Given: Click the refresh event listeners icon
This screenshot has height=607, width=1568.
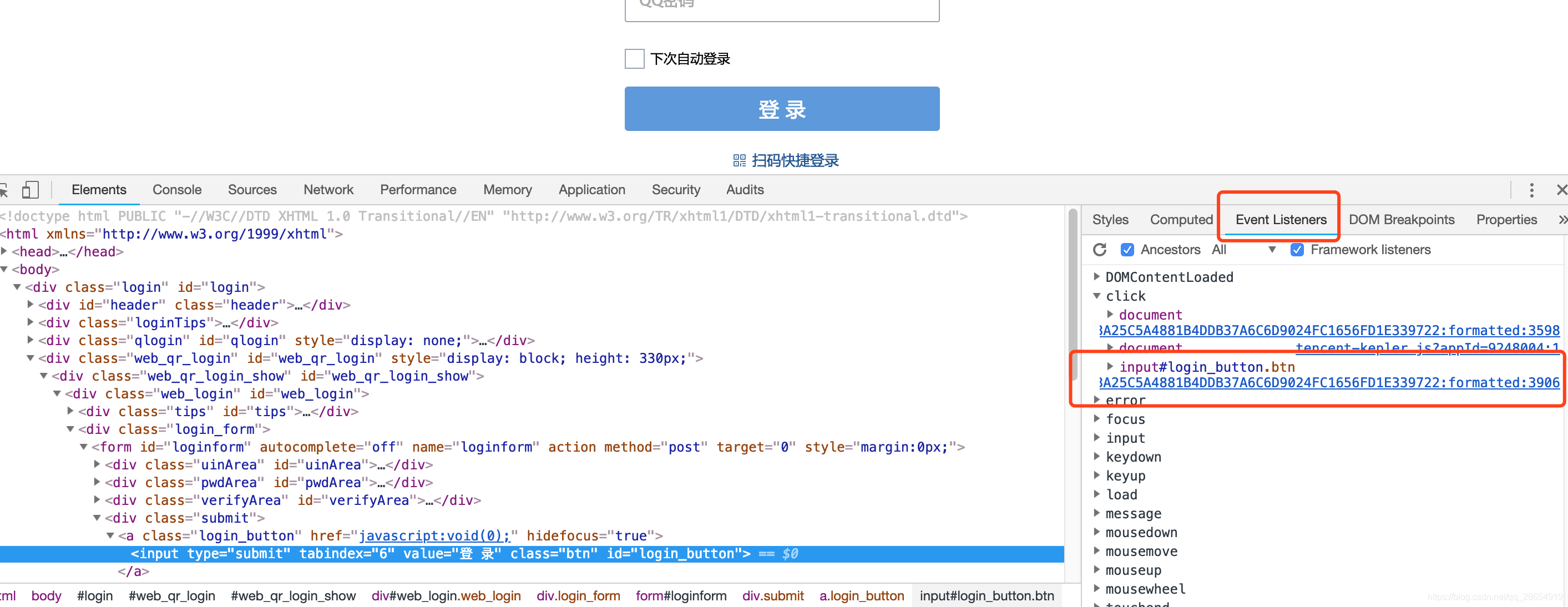Looking at the screenshot, I should click(1099, 250).
